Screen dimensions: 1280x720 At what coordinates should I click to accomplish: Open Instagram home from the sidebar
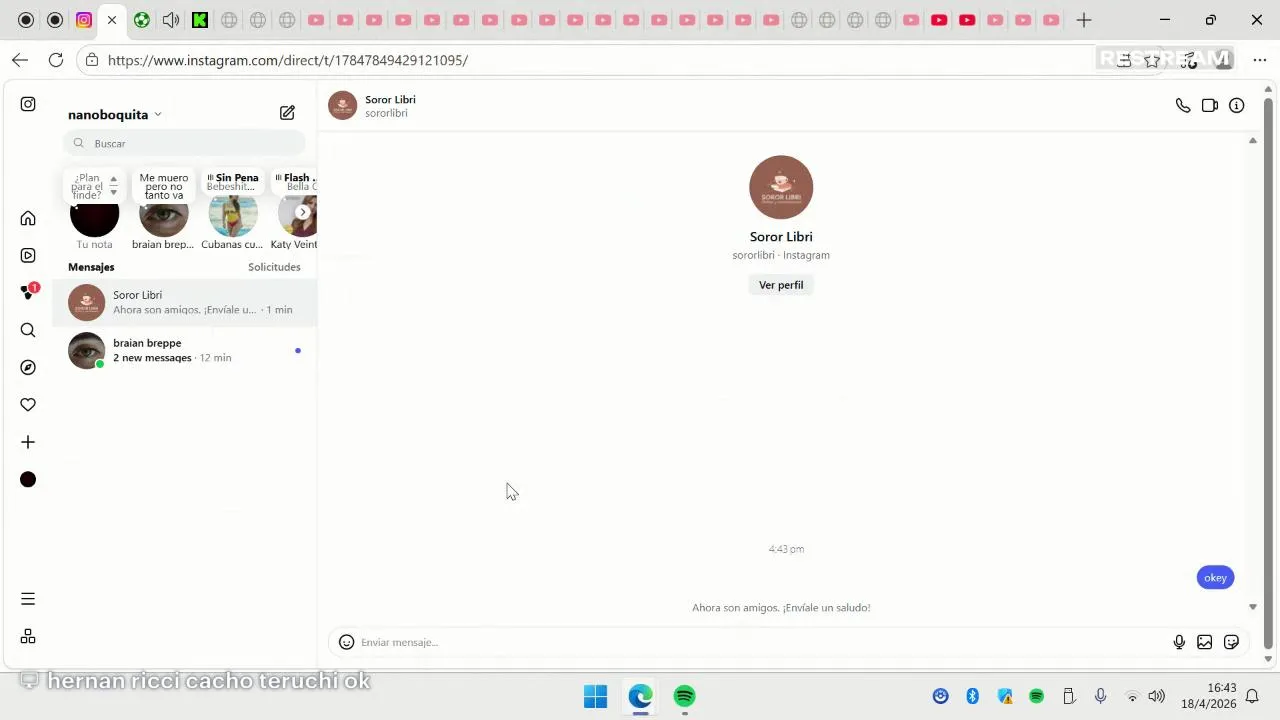(28, 218)
